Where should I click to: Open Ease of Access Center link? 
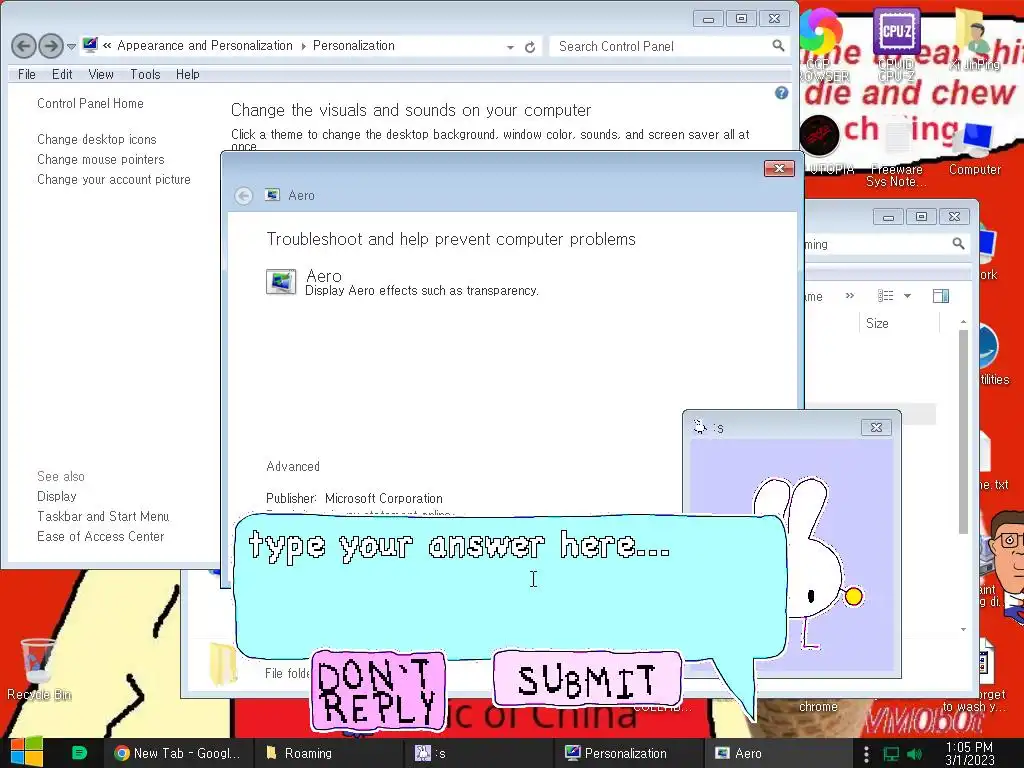pyautogui.click(x=101, y=537)
